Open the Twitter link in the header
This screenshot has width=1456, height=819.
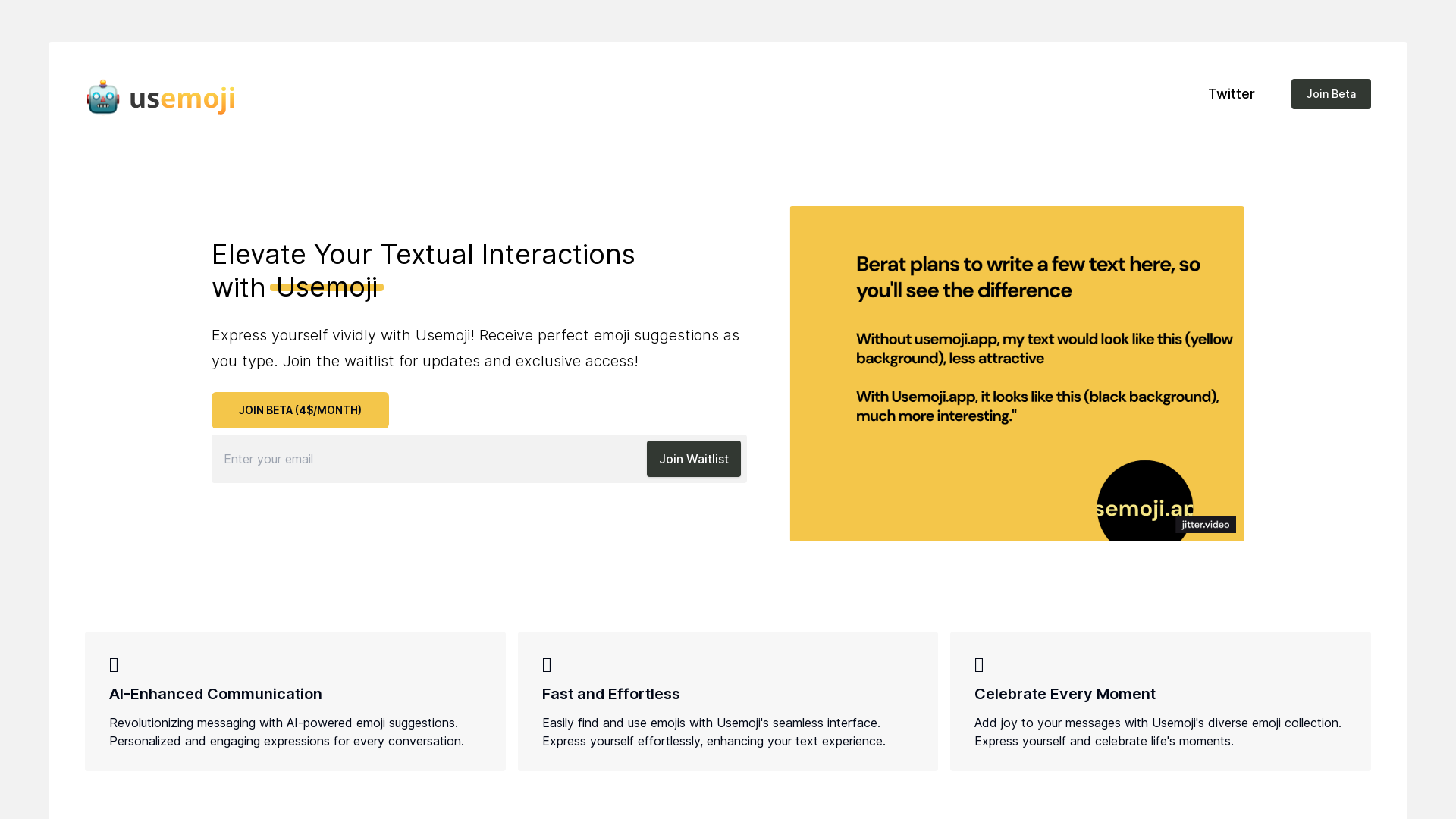pyautogui.click(x=1231, y=94)
